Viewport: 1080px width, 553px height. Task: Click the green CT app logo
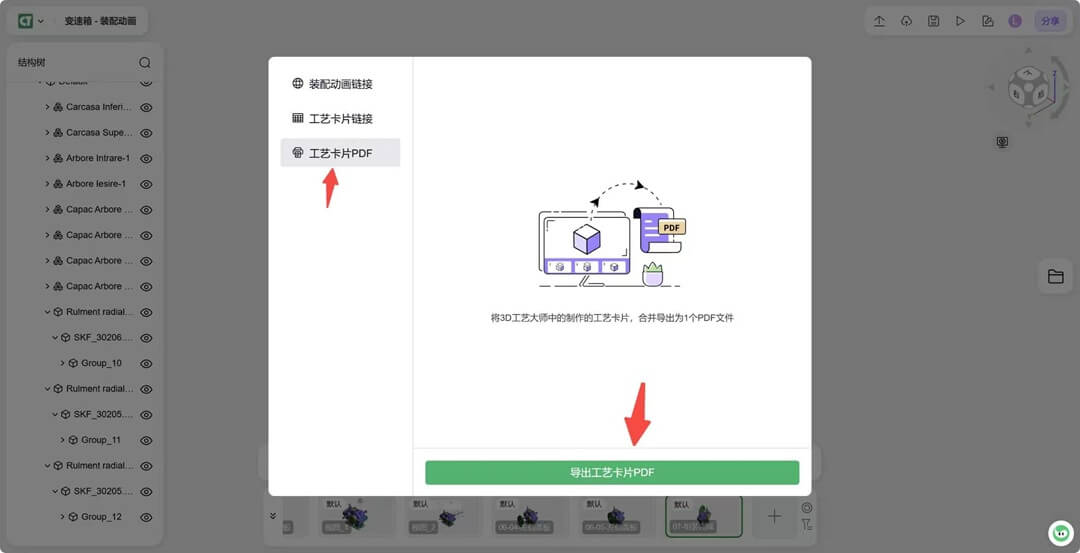coord(25,21)
